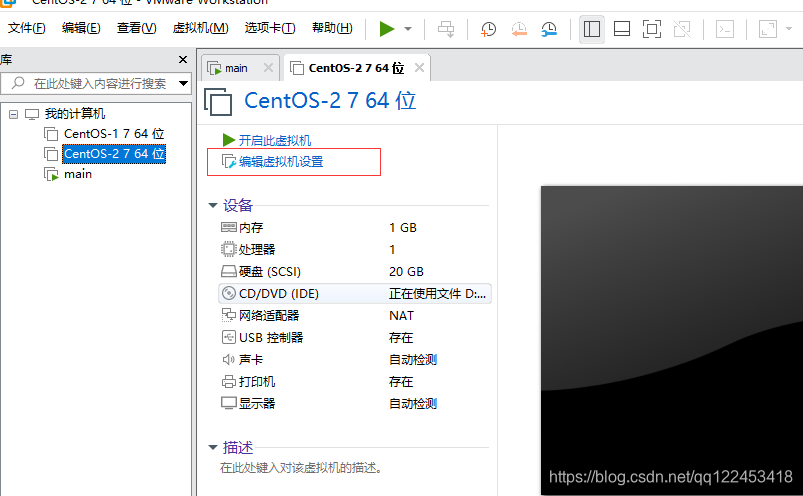Select CentOS-2 7 64 位 in the library

coord(114,154)
